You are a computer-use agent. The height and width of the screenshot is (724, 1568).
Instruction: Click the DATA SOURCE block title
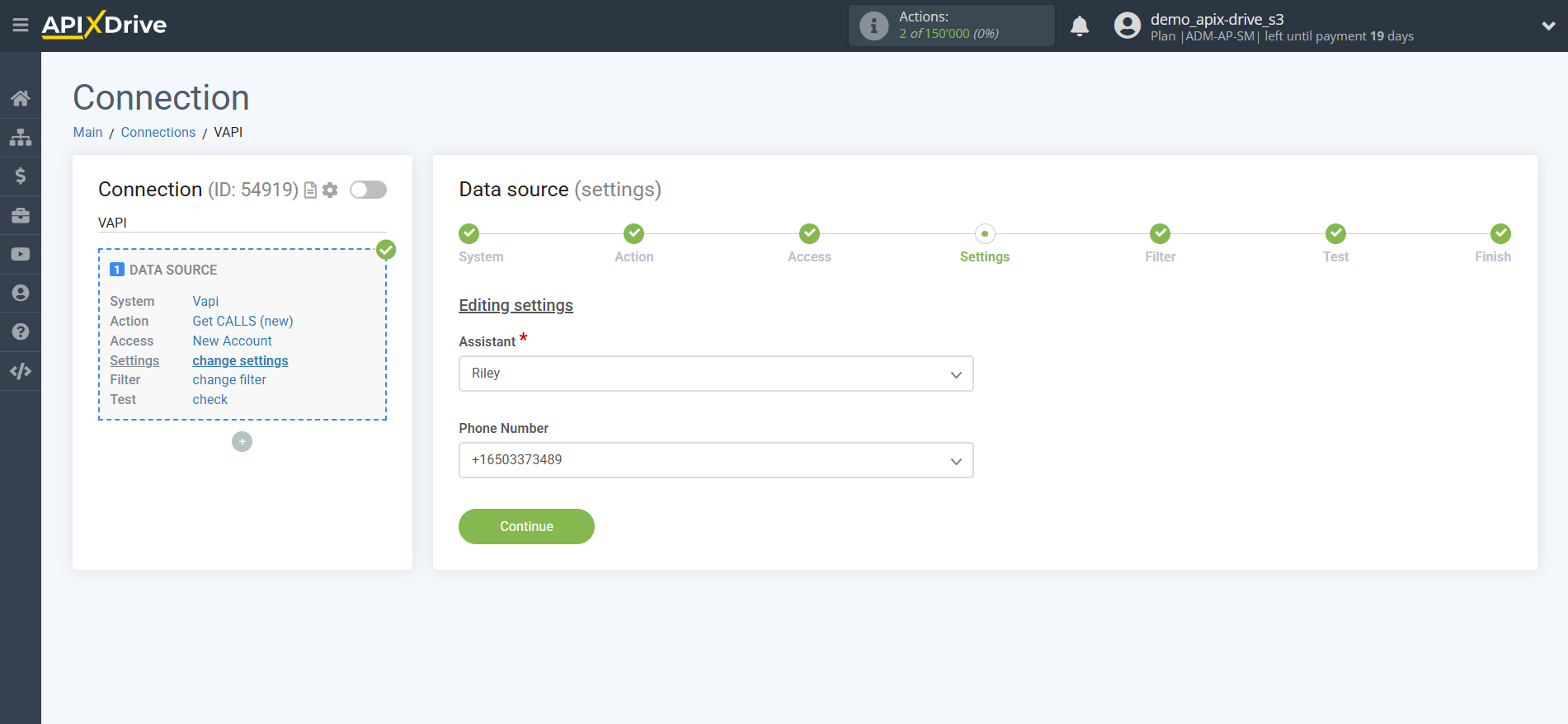click(x=173, y=270)
